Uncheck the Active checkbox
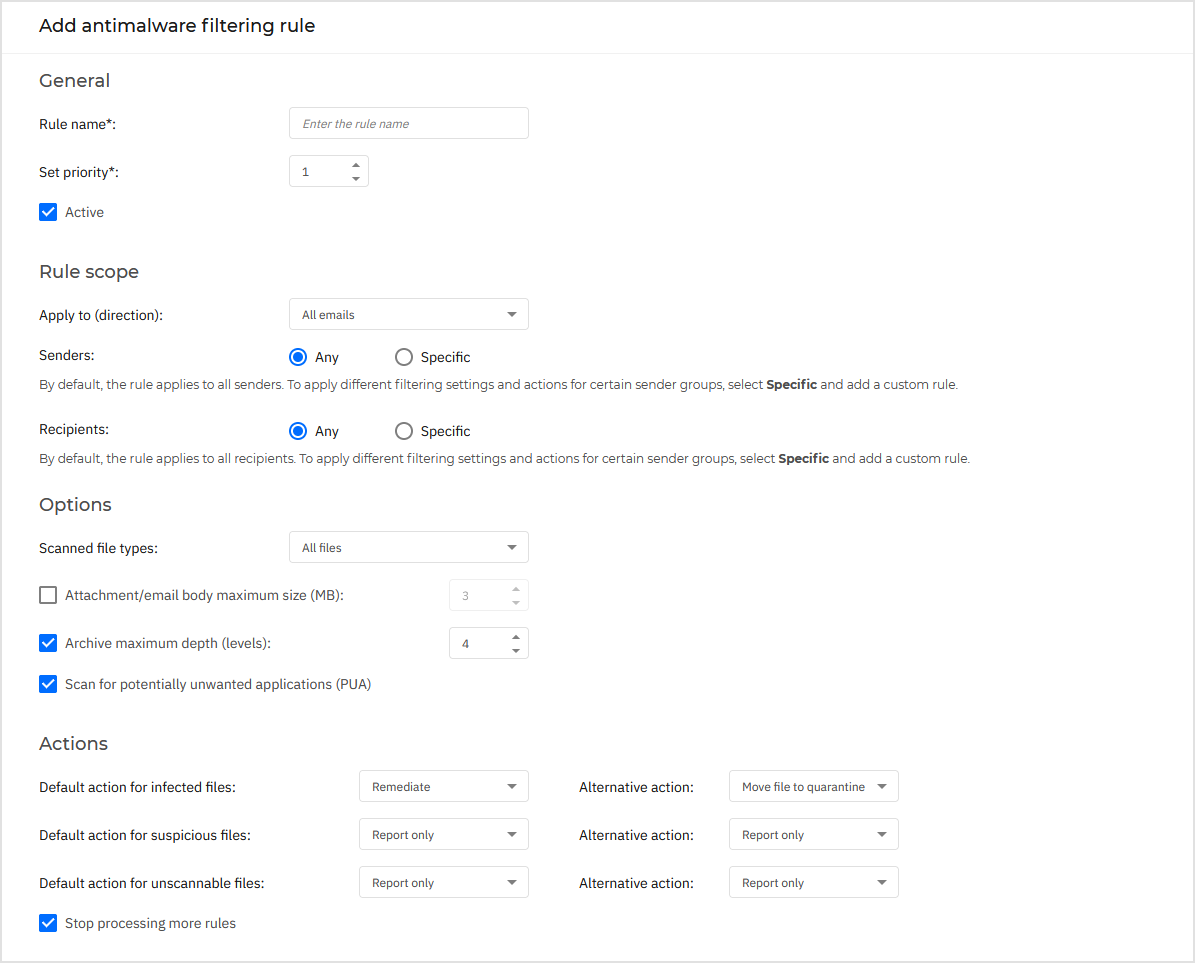 pyautogui.click(x=47, y=211)
